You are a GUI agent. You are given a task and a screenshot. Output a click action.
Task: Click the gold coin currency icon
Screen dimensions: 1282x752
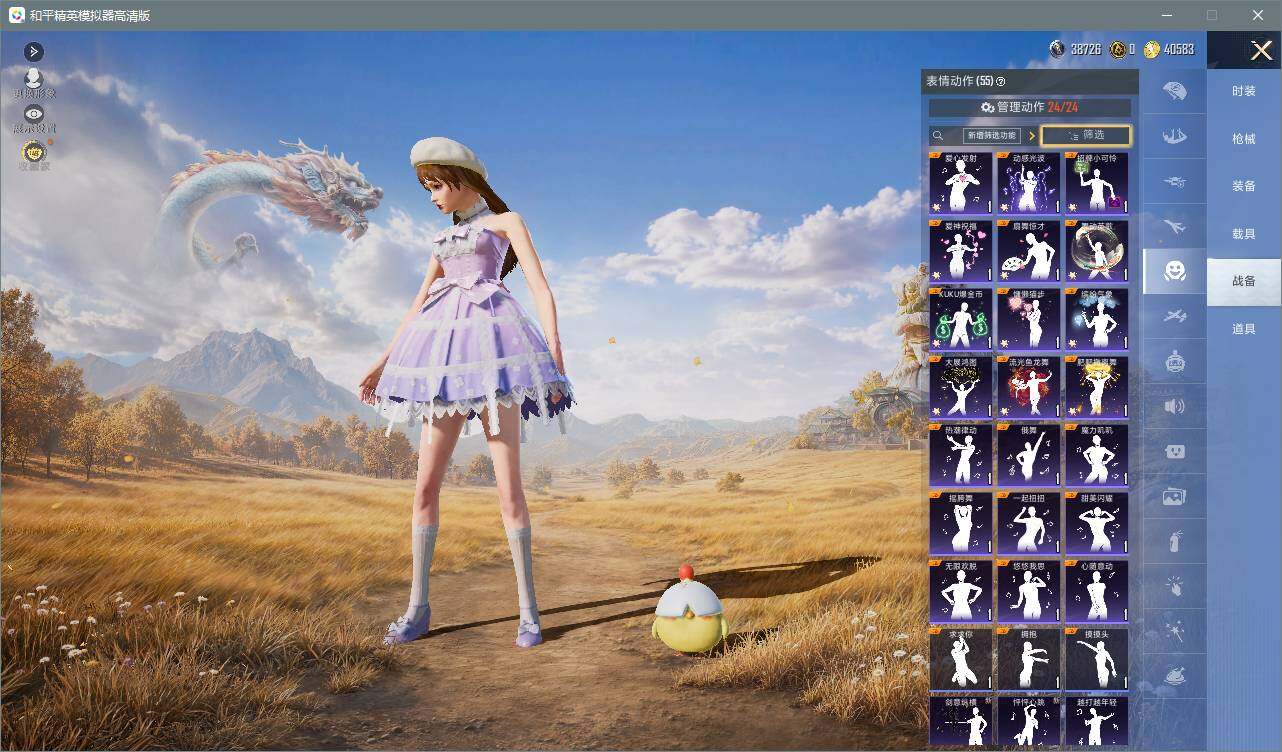coord(1152,49)
